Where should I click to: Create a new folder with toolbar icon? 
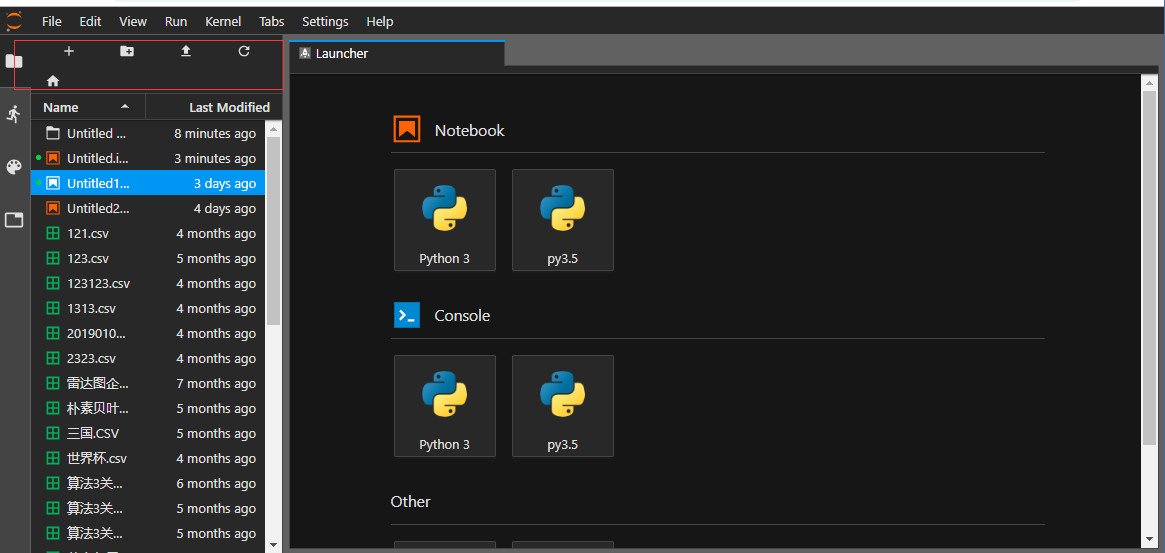(127, 51)
